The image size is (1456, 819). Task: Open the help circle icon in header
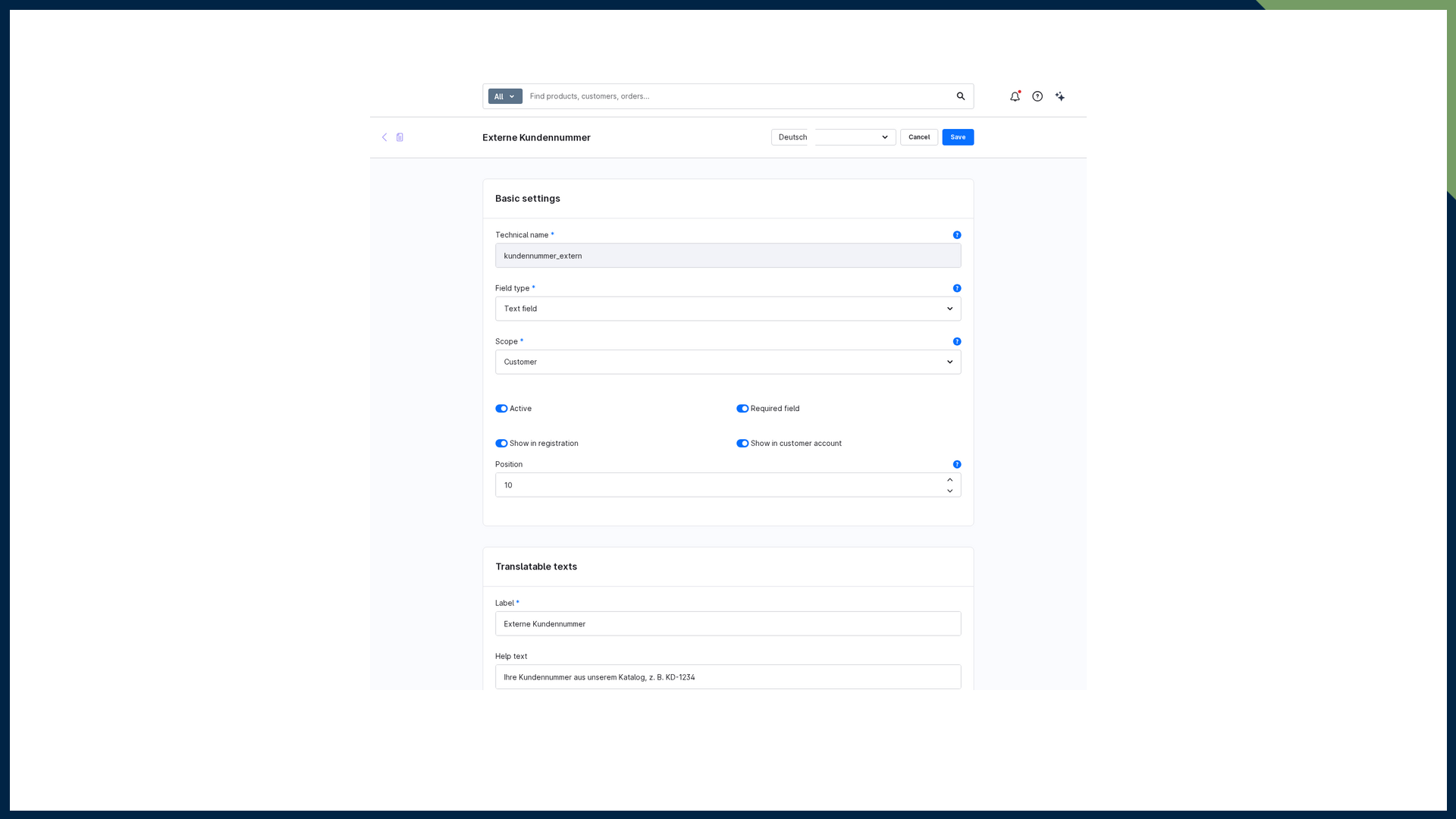click(1037, 96)
